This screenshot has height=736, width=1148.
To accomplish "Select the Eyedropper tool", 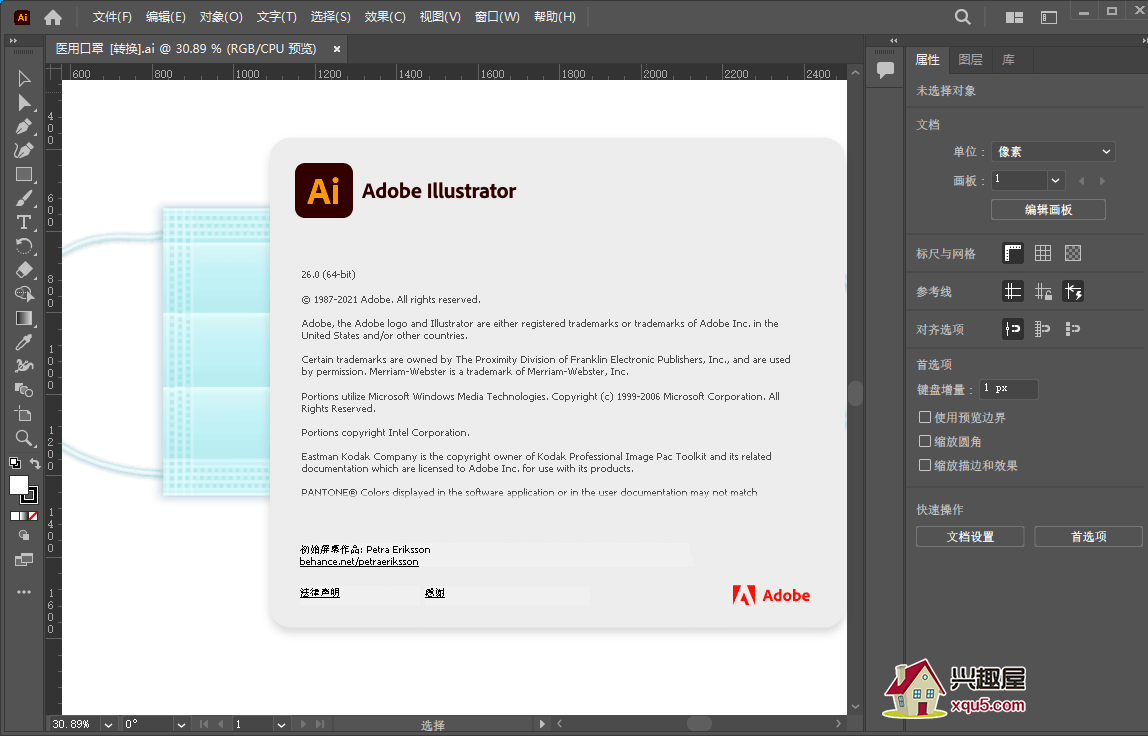I will (x=24, y=342).
